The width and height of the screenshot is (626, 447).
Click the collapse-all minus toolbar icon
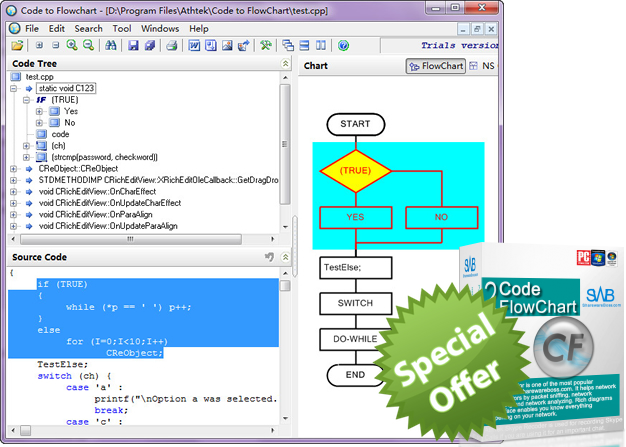pos(55,45)
